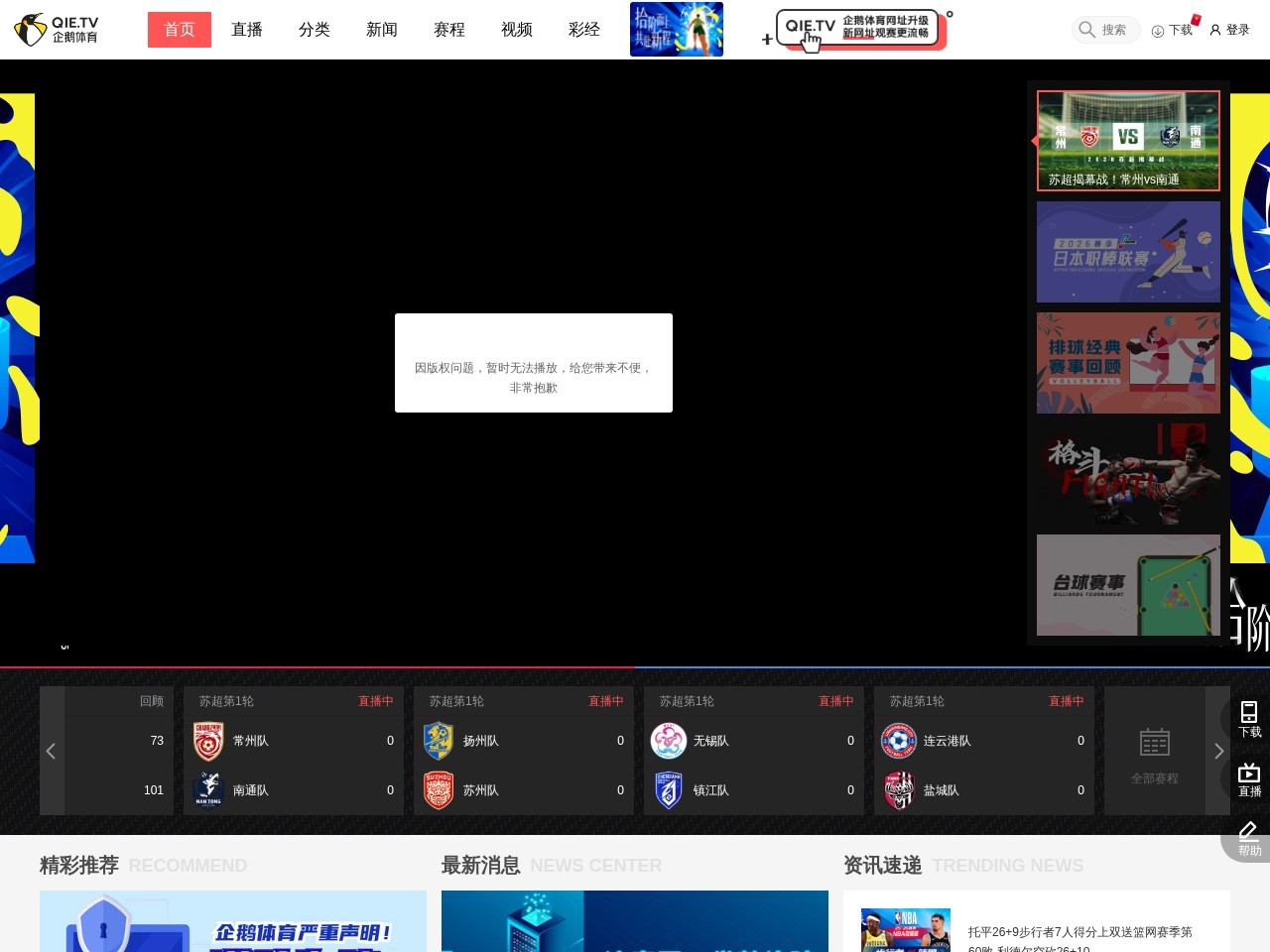The height and width of the screenshot is (952, 1270).
Task: Open the 台球赛事 billiards thumbnail
Action: 1128,585
